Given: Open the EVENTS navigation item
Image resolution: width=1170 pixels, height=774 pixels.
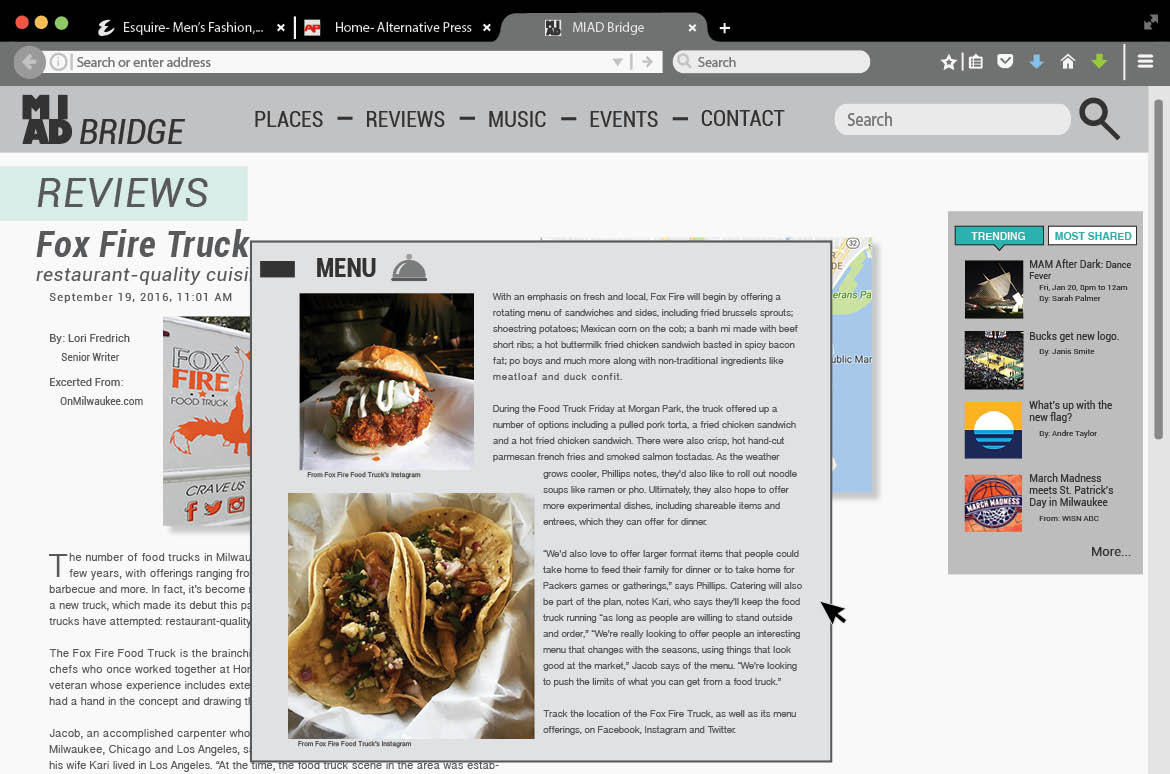Looking at the screenshot, I should pos(624,119).
